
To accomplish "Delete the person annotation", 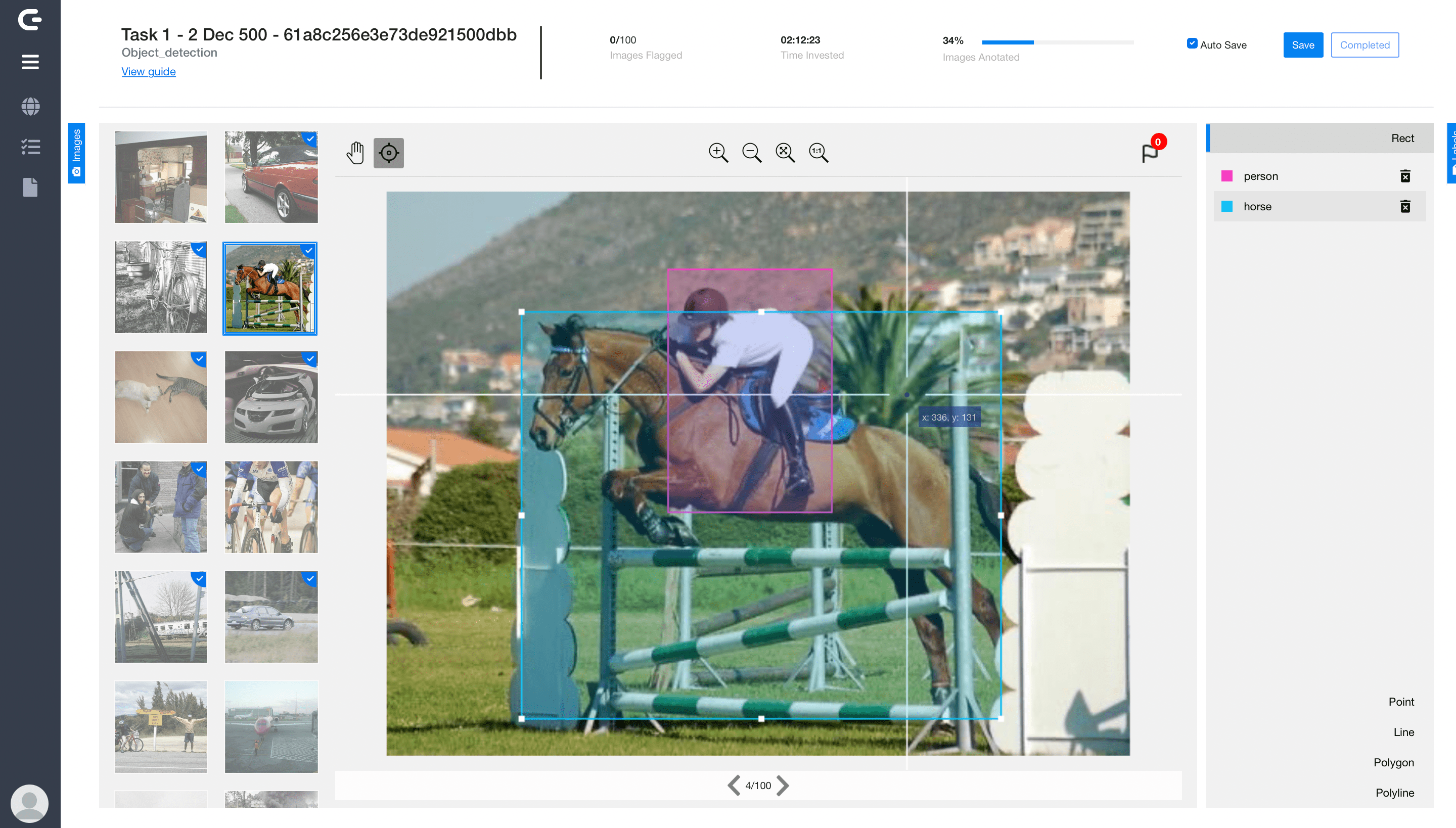I will tap(1405, 176).
